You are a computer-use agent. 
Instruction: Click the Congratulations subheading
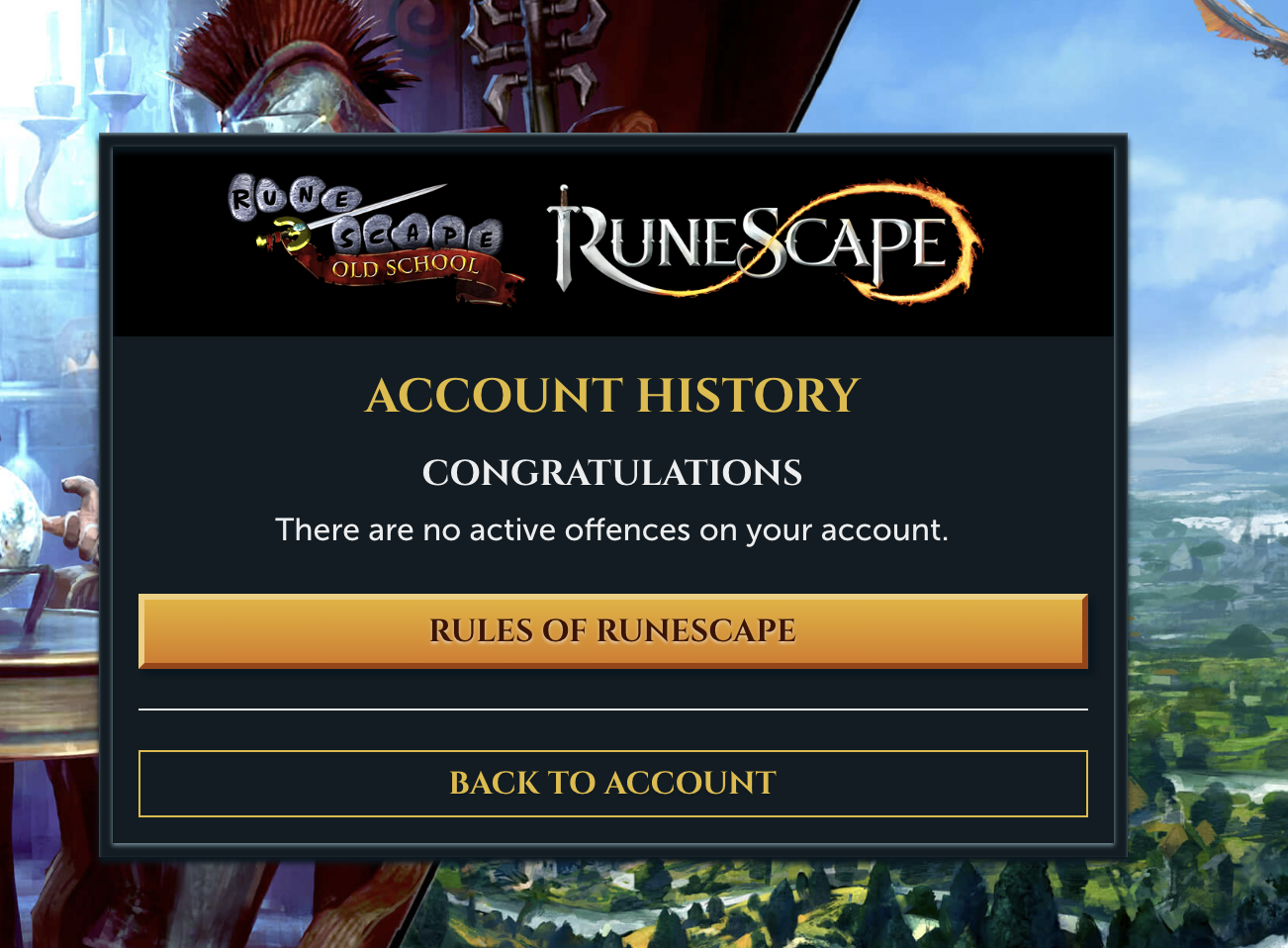tap(612, 473)
